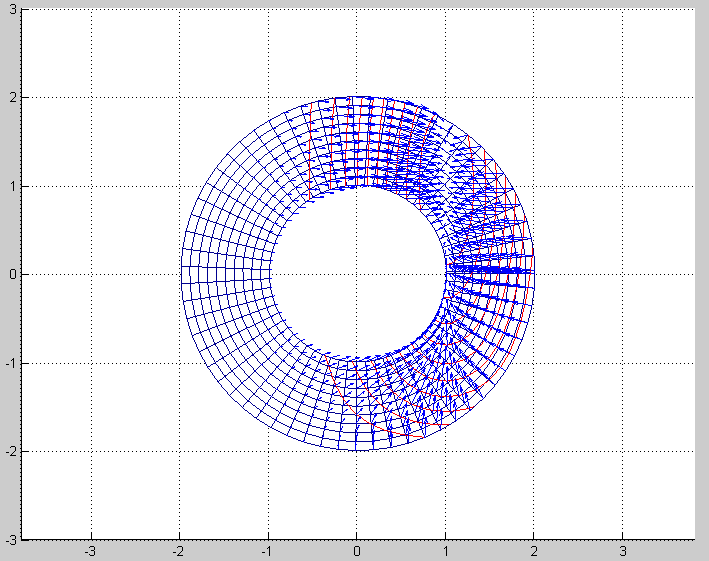Click the x-axis tick label 2

tap(534, 551)
